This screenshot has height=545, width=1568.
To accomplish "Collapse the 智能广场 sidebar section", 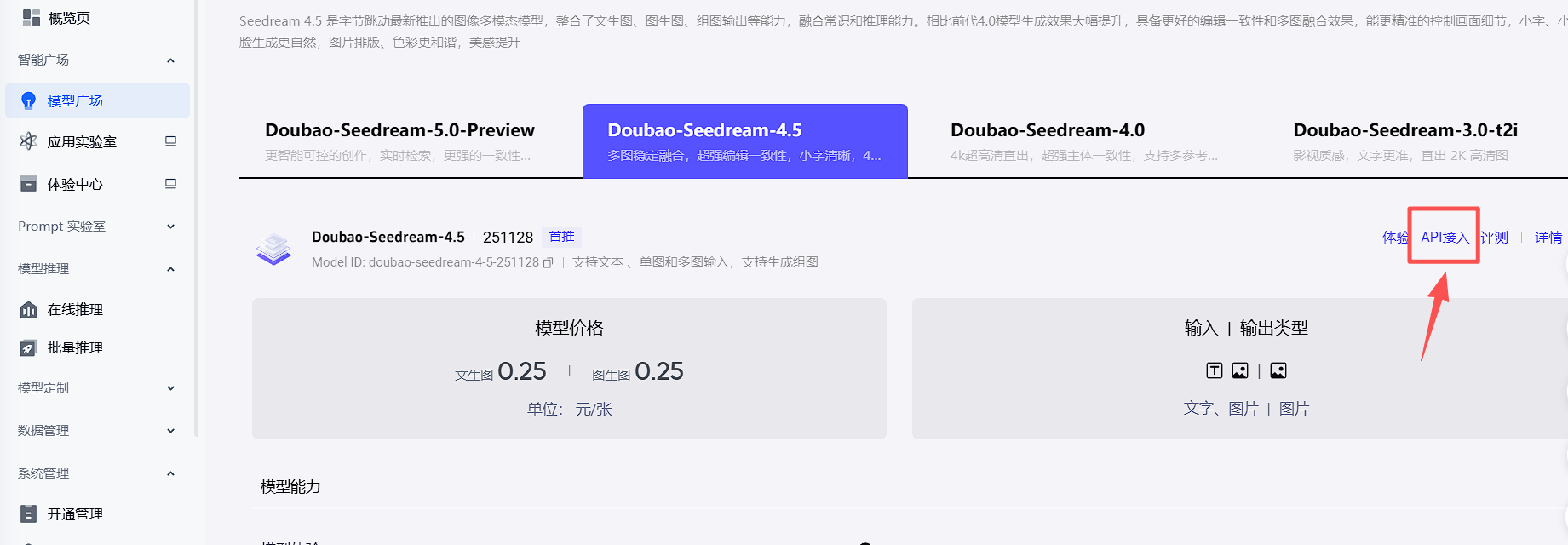I will 170,60.
